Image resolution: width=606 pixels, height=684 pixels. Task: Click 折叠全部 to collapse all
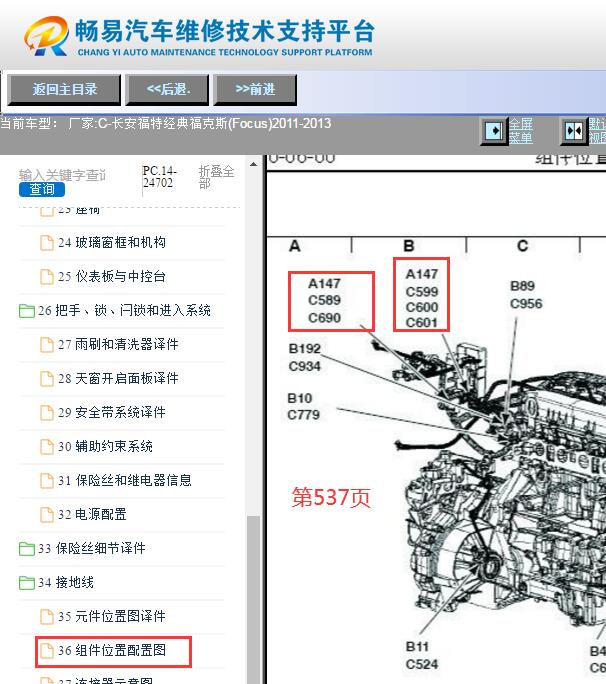coord(216,177)
